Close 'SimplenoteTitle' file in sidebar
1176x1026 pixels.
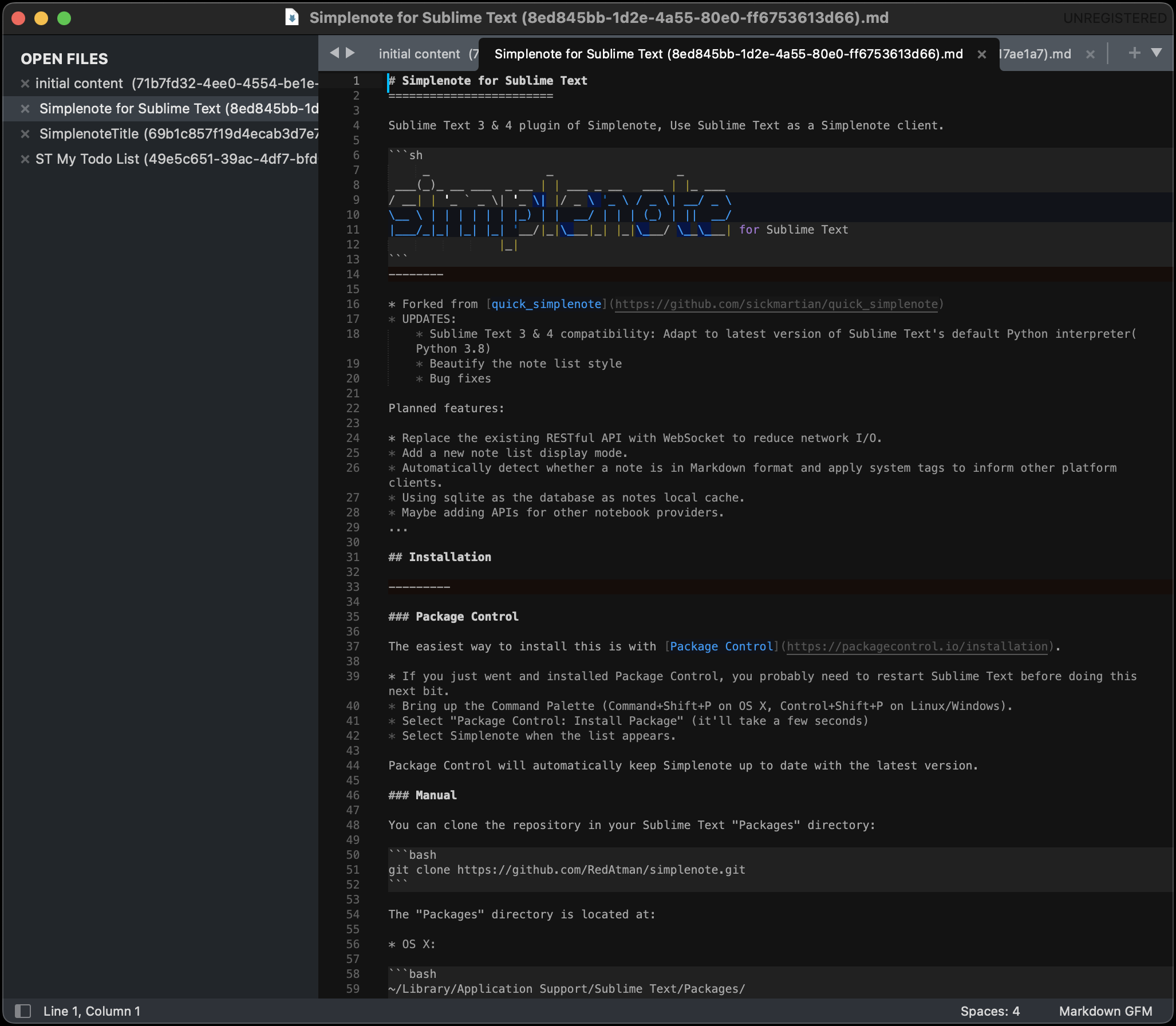pyautogui.click(x=25, y=134)
